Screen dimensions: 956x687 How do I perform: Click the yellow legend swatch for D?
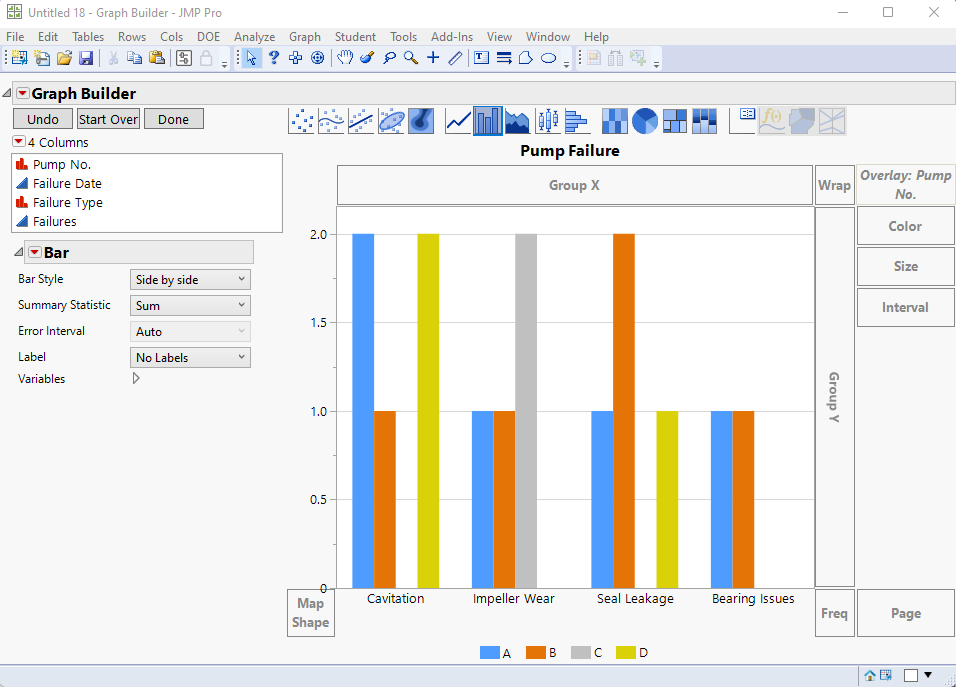click(x=626, y=653)
